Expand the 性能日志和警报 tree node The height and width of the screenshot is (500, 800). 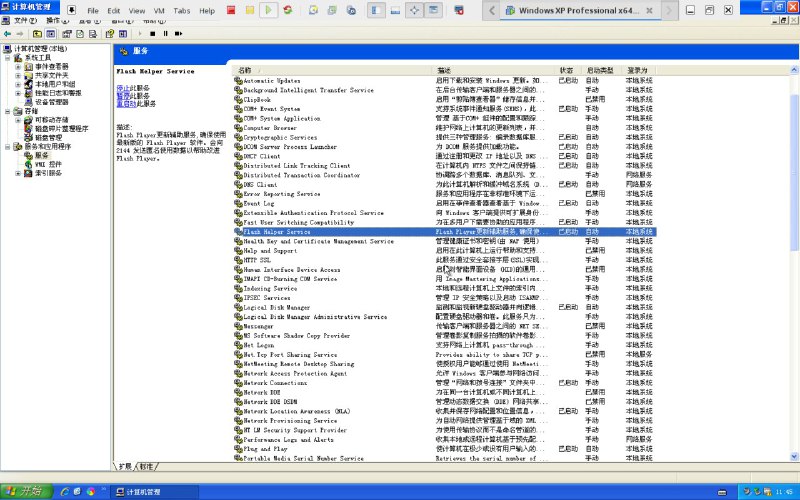click(18, 93)
